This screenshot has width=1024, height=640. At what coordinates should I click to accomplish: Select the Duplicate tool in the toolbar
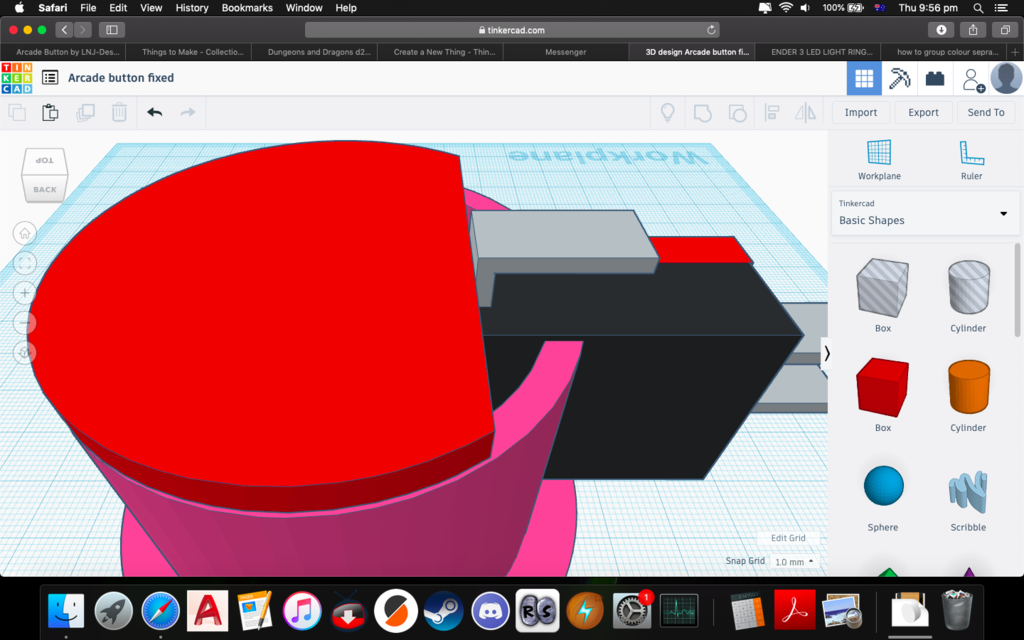[x=85, y=112]
